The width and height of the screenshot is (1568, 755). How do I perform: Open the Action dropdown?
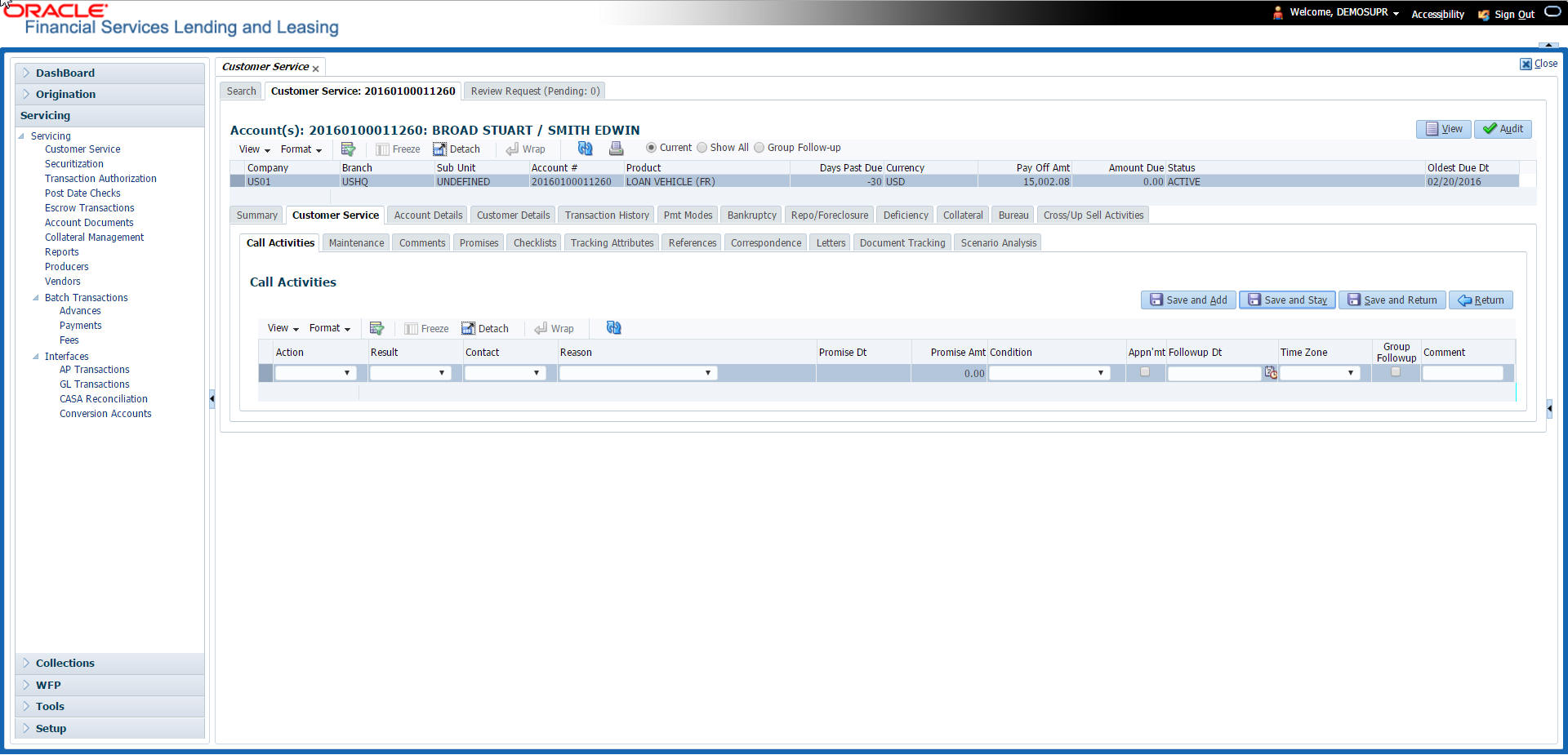point(315,373)
